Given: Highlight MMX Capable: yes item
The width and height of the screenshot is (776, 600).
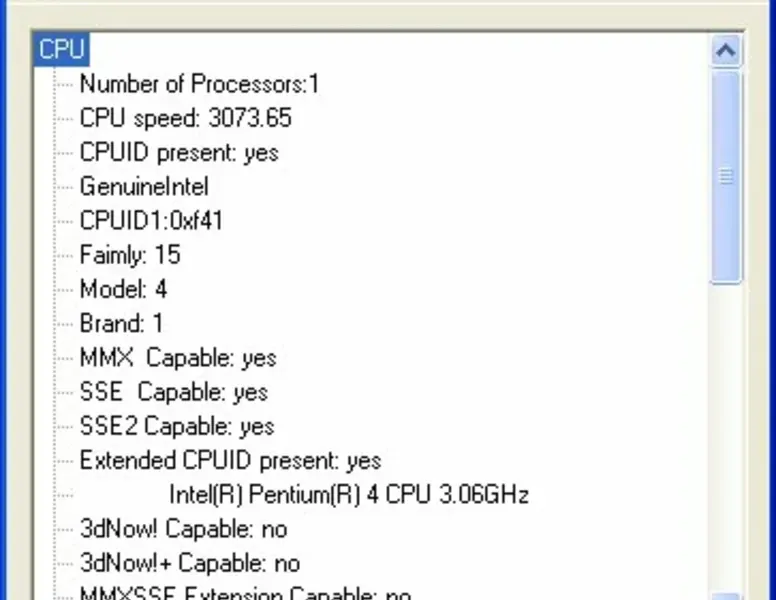Looking at the screenshot, I should [178, 358].
